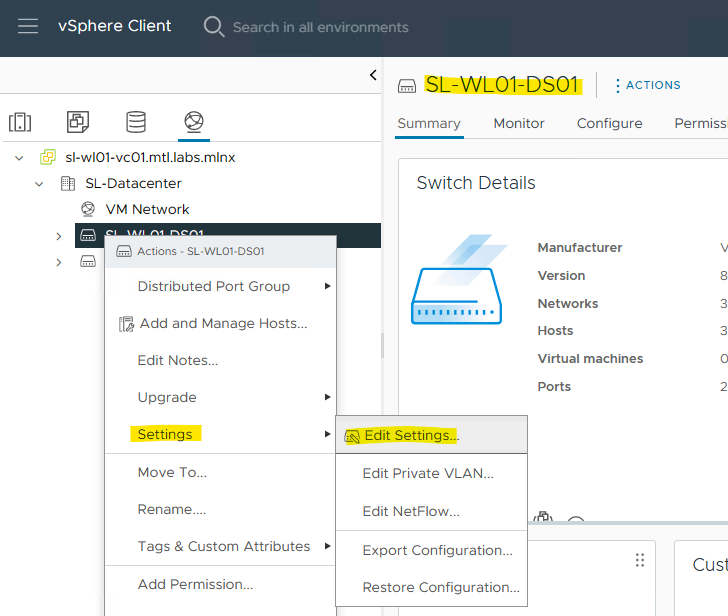
Task: Click the Ports label
Action: click(554, 387)
